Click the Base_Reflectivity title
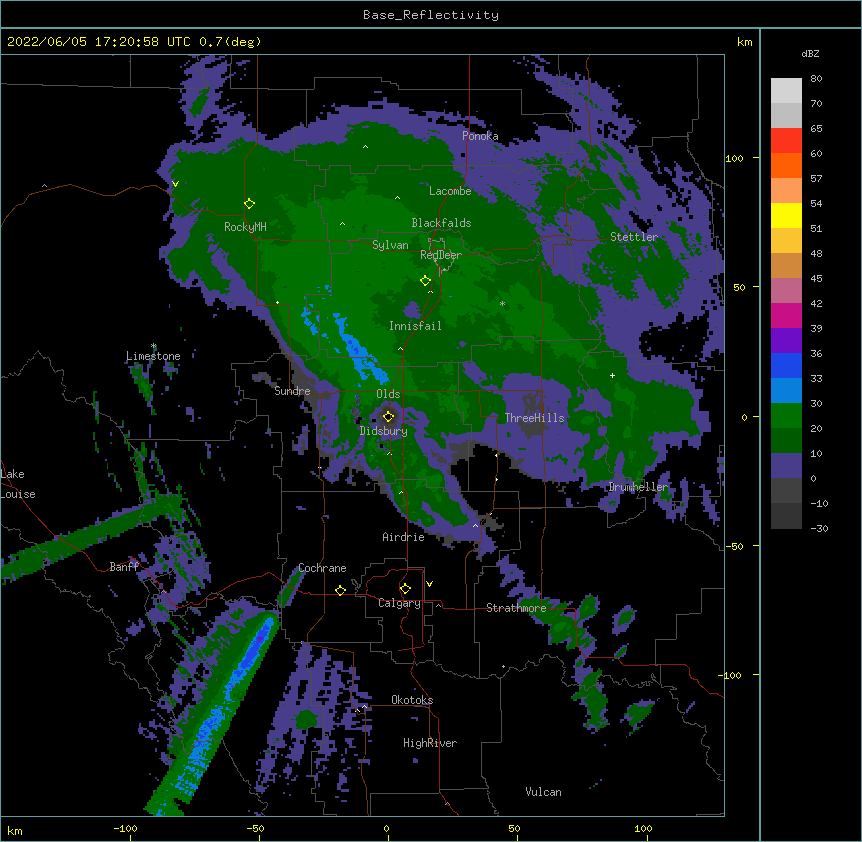The height and width of the screenshot is (842, 862). [431, 15]
